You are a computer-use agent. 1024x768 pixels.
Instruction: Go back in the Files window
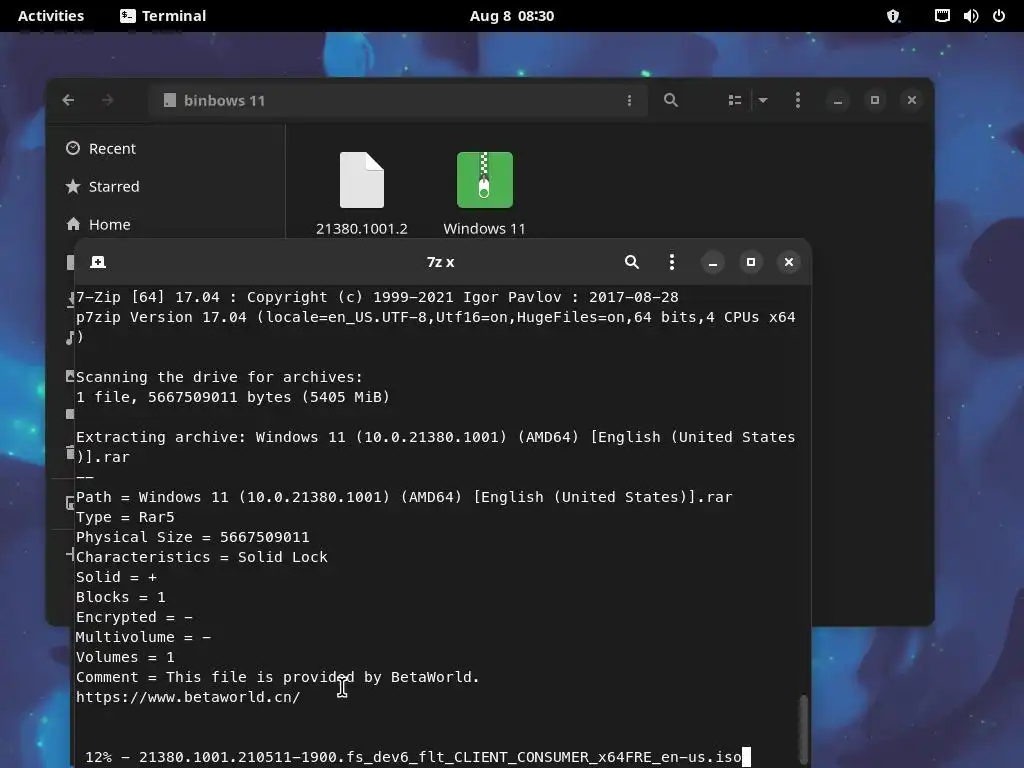point(68,100)
